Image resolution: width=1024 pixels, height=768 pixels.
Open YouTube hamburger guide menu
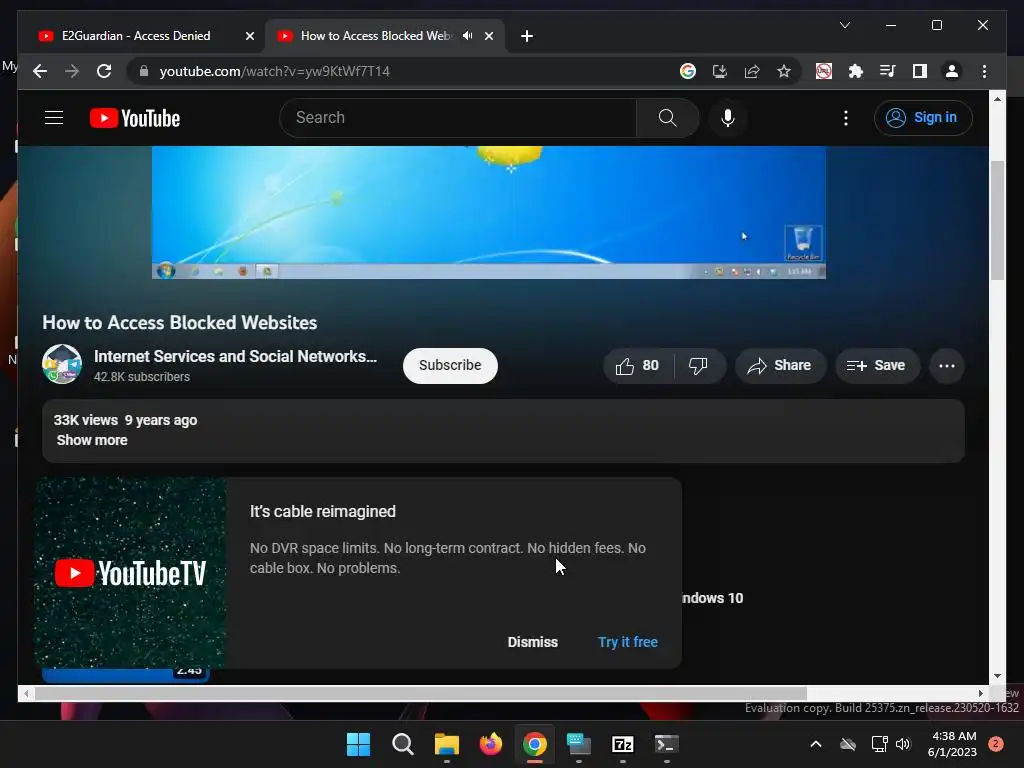point(54,118)
